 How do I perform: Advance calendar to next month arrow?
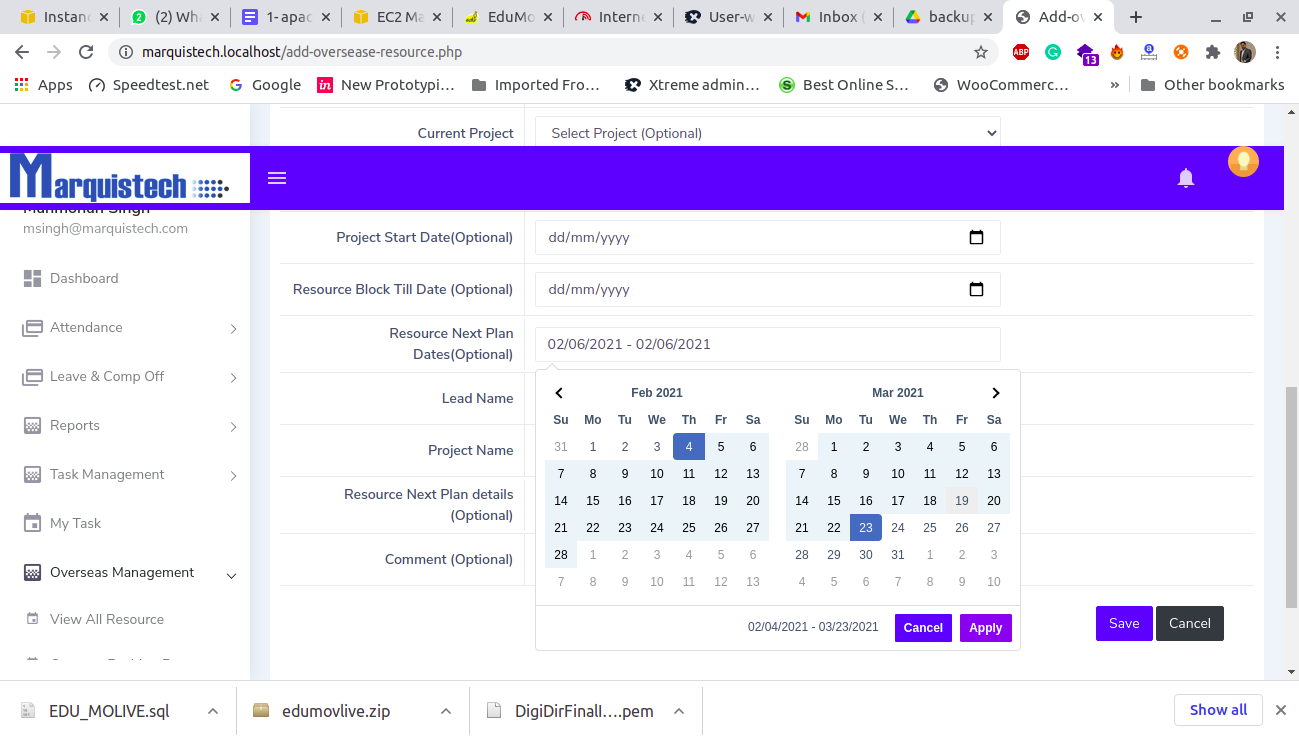(x=995, y=393)
